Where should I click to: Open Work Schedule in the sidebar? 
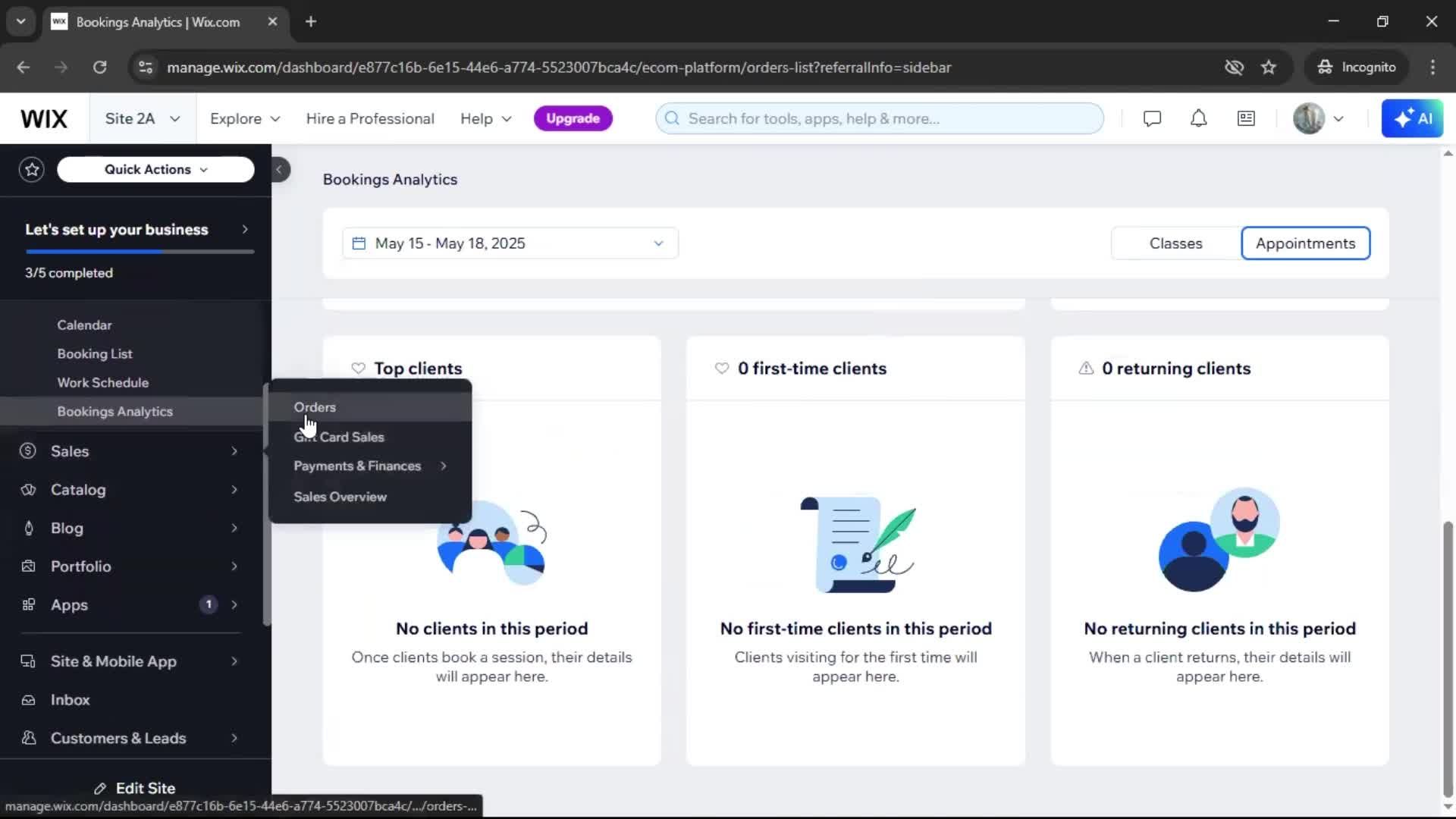coord(103,383)
